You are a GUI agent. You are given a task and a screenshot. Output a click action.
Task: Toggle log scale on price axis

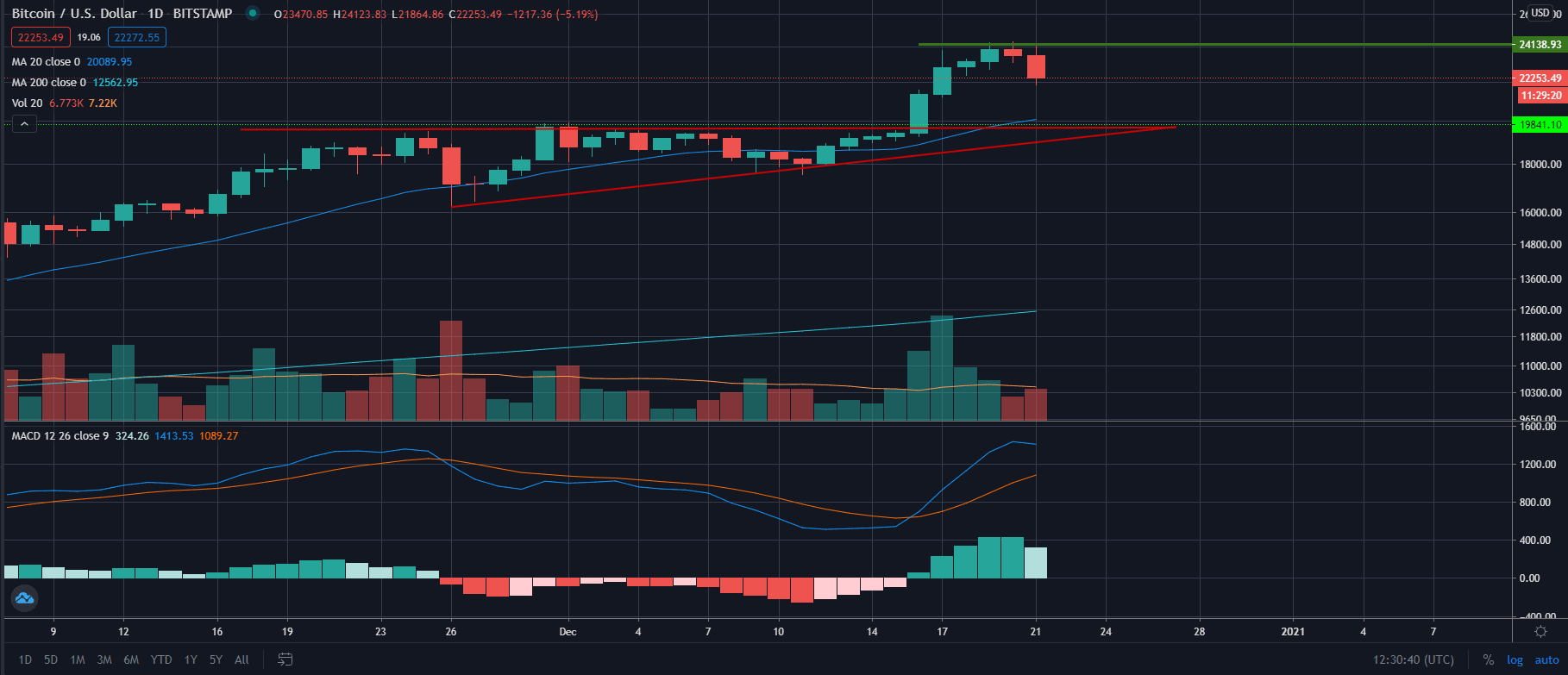pos(1515,659)
